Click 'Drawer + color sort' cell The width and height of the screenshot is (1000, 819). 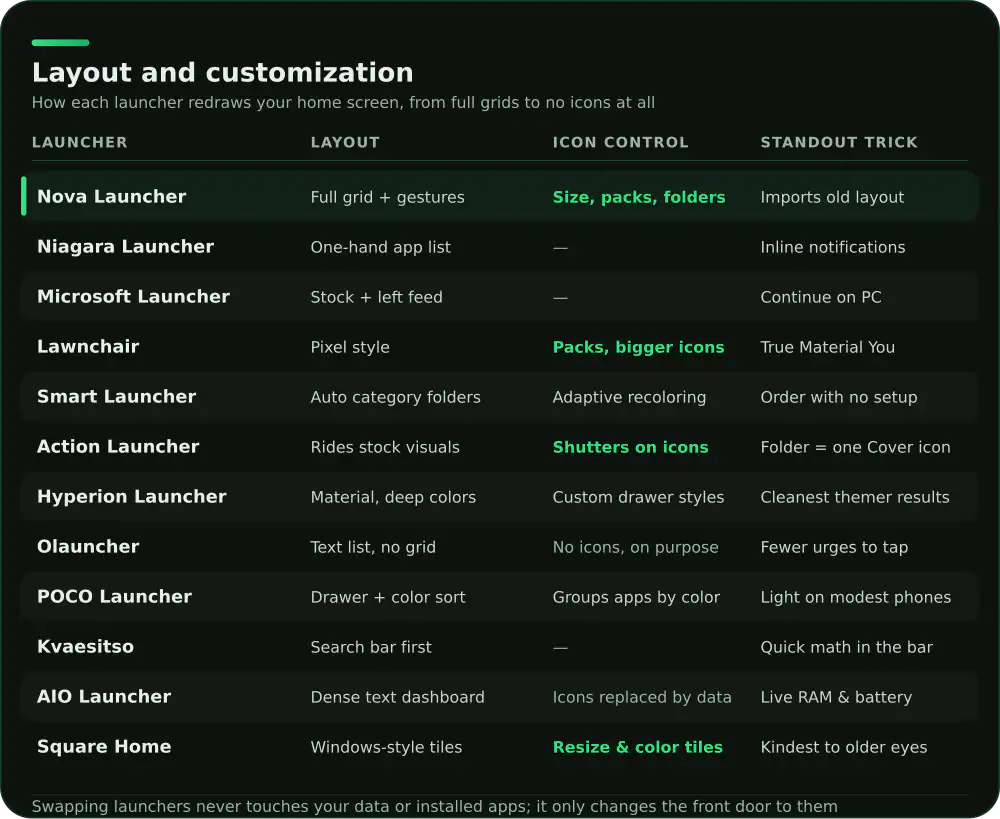click(x=388, y=598)
